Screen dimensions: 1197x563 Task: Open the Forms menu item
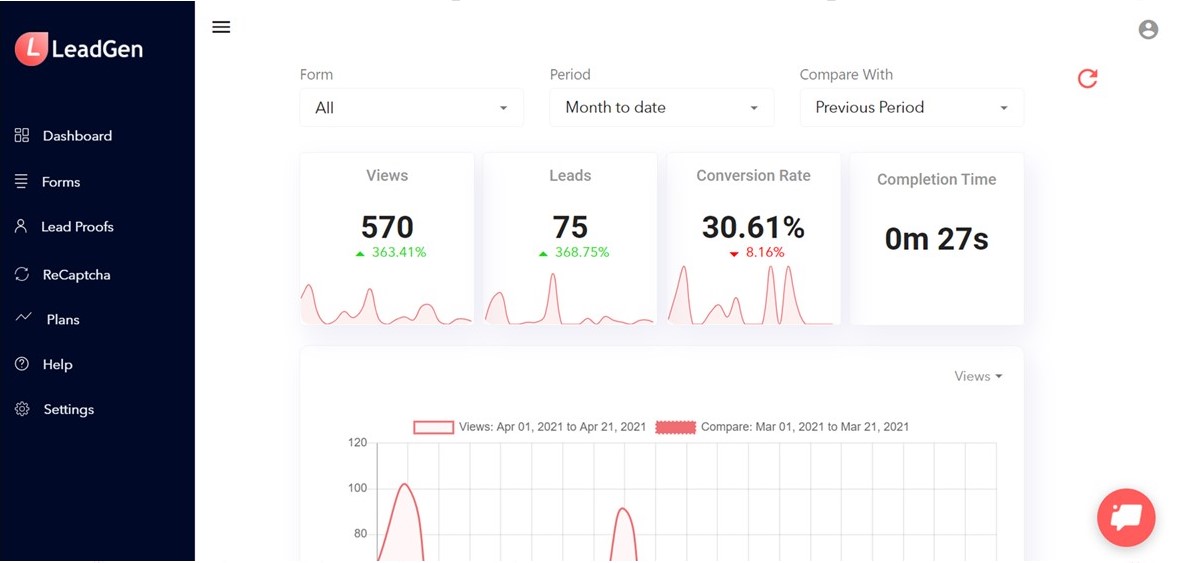(x=61, y=182)
